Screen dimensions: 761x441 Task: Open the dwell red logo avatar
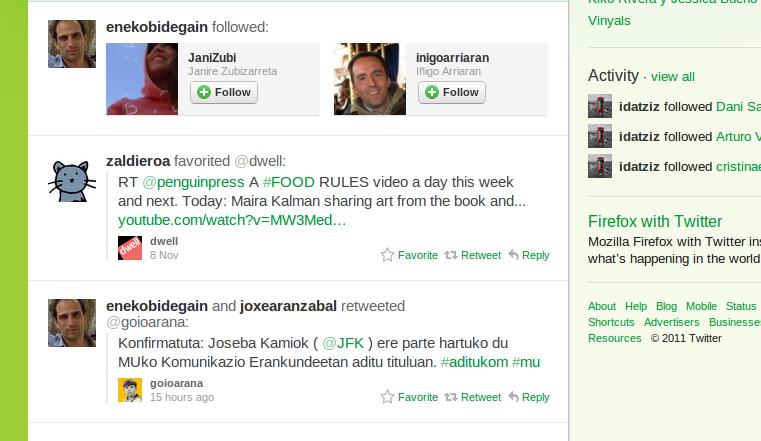130,248
